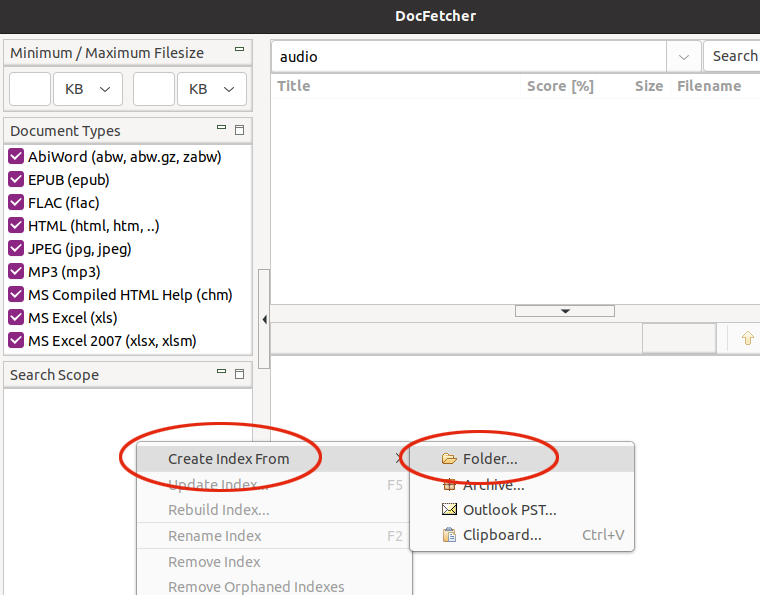760x595 pixels.
Task: Click the minimum filesize input field
Action: (30, 89)
